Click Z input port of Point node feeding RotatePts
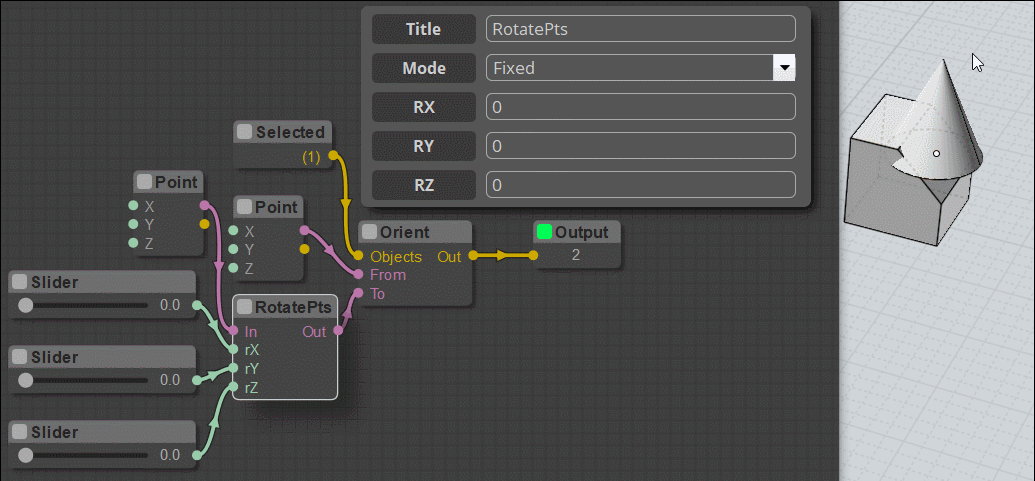 point(133,243)
